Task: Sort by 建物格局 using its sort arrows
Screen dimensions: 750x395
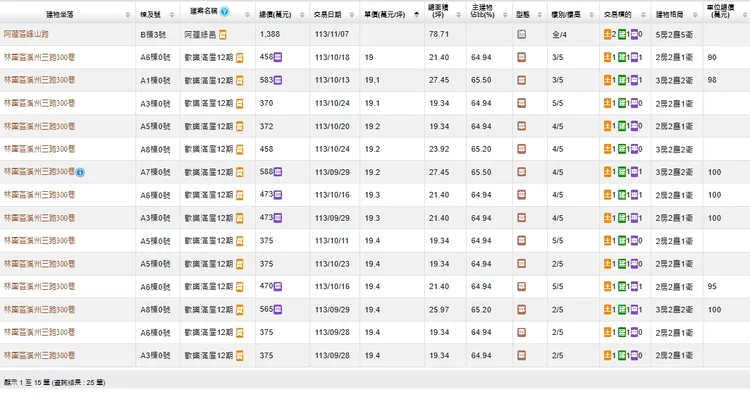Action: click(695, 15)
